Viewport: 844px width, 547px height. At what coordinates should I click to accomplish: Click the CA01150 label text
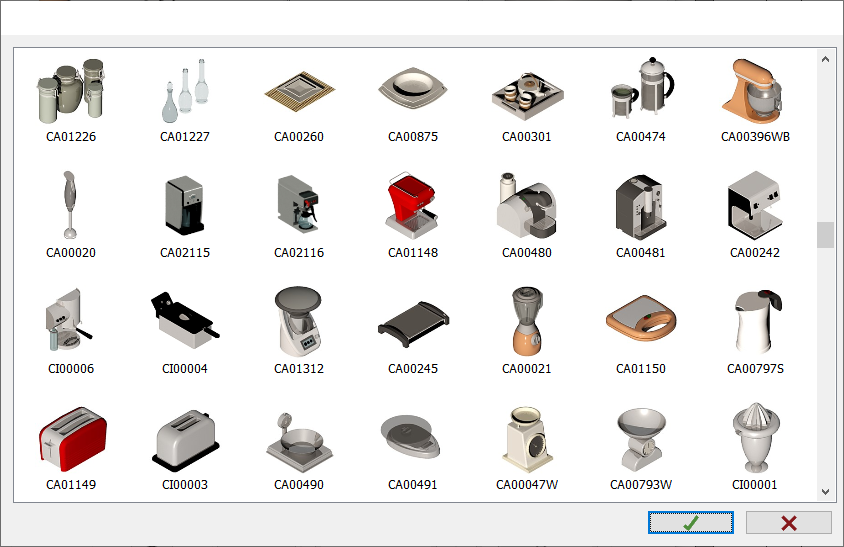(641, 369)
